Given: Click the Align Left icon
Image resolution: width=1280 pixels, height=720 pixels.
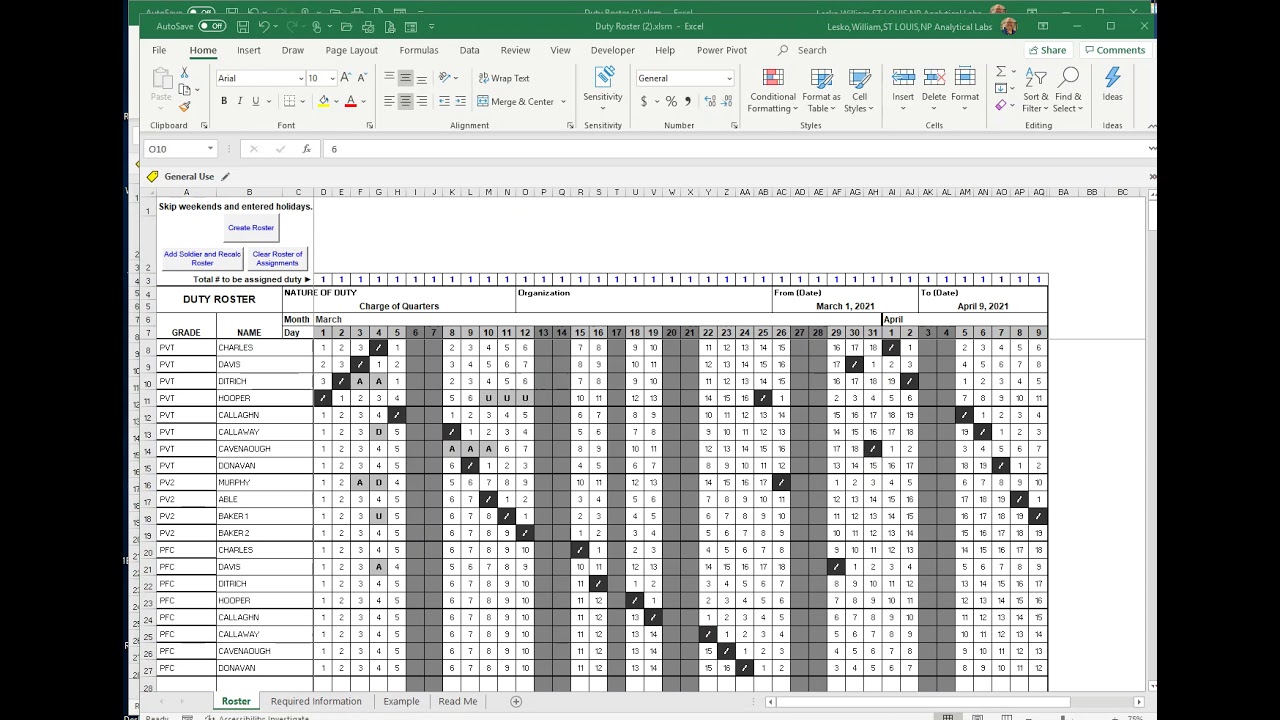Looking at the screenshot, I should (389, 101).
